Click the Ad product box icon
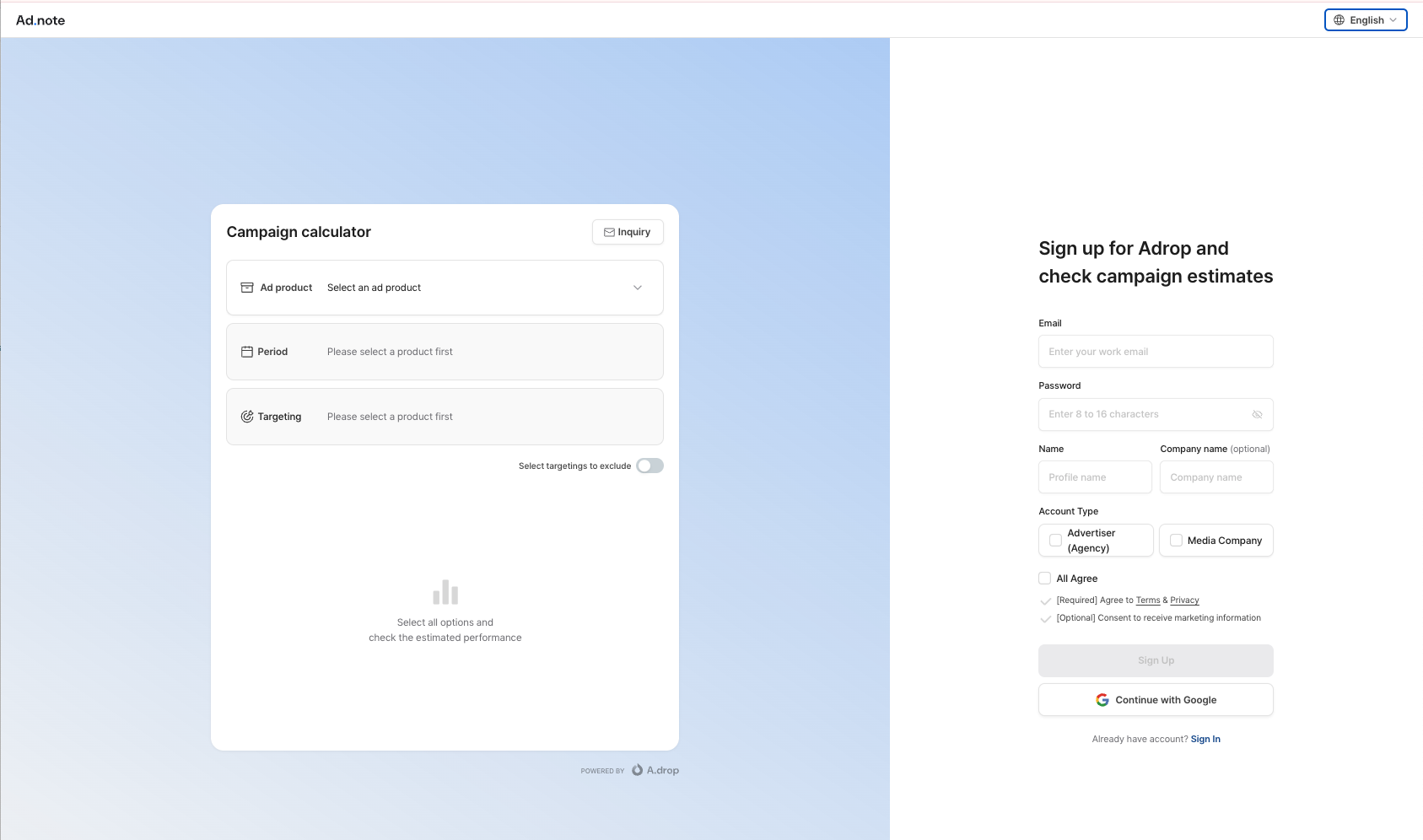This screenshot has height=840, width=1423. [x=247, y=288]
